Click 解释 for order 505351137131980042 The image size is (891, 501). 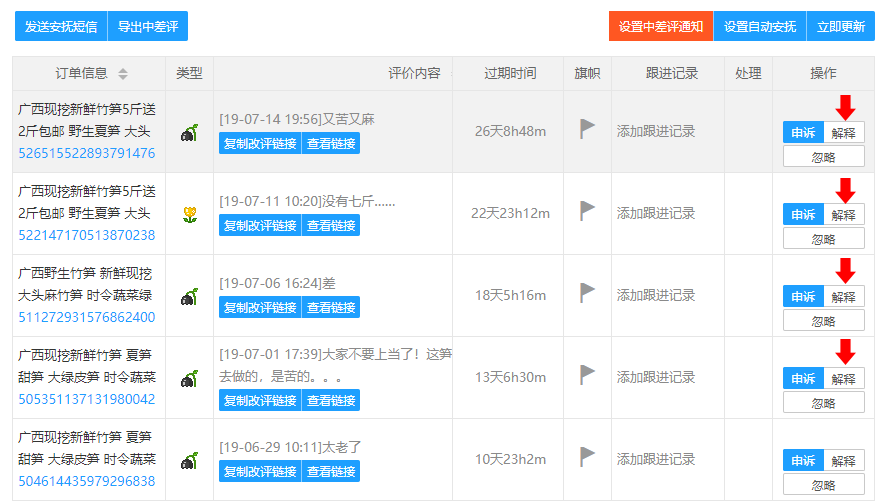(x=844, y=378)
